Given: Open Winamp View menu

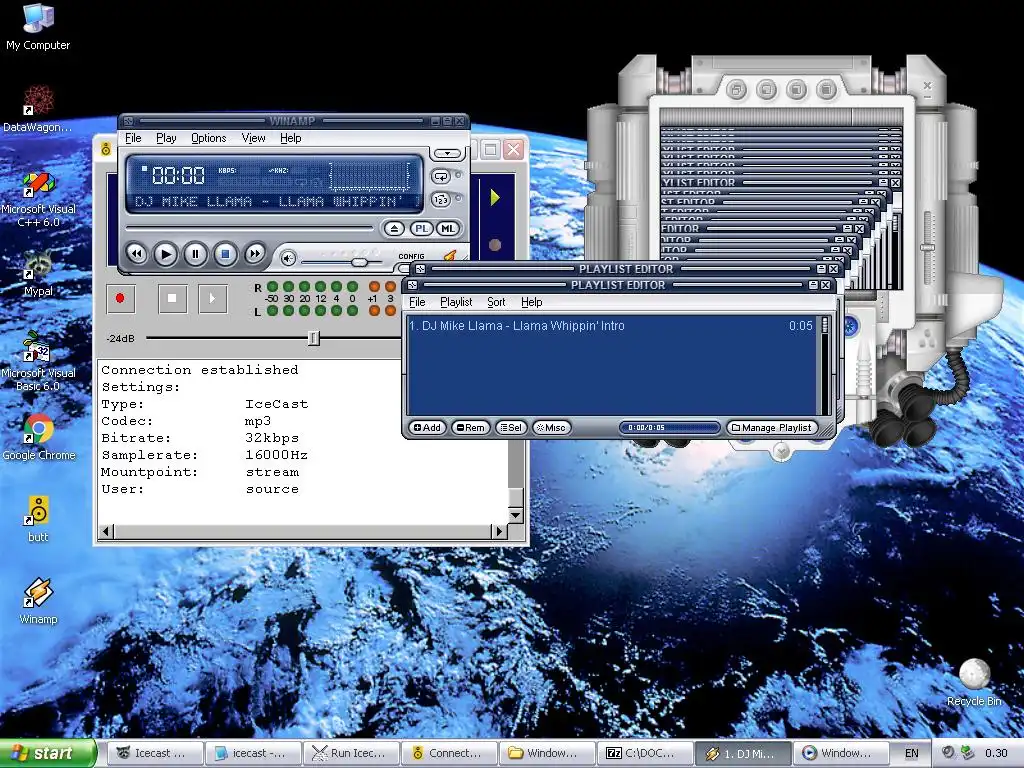Looking at the screenshot, I should (253, 138).
